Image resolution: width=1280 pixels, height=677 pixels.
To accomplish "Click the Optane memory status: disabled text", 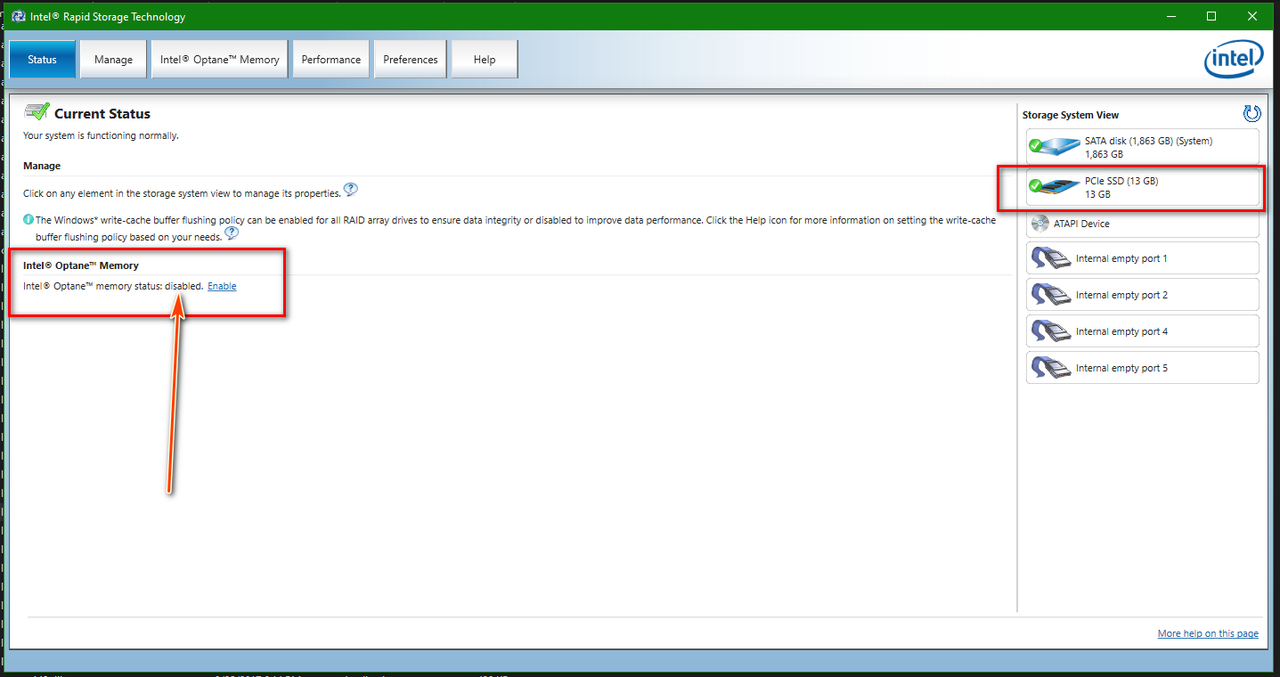I will (113, 286).
